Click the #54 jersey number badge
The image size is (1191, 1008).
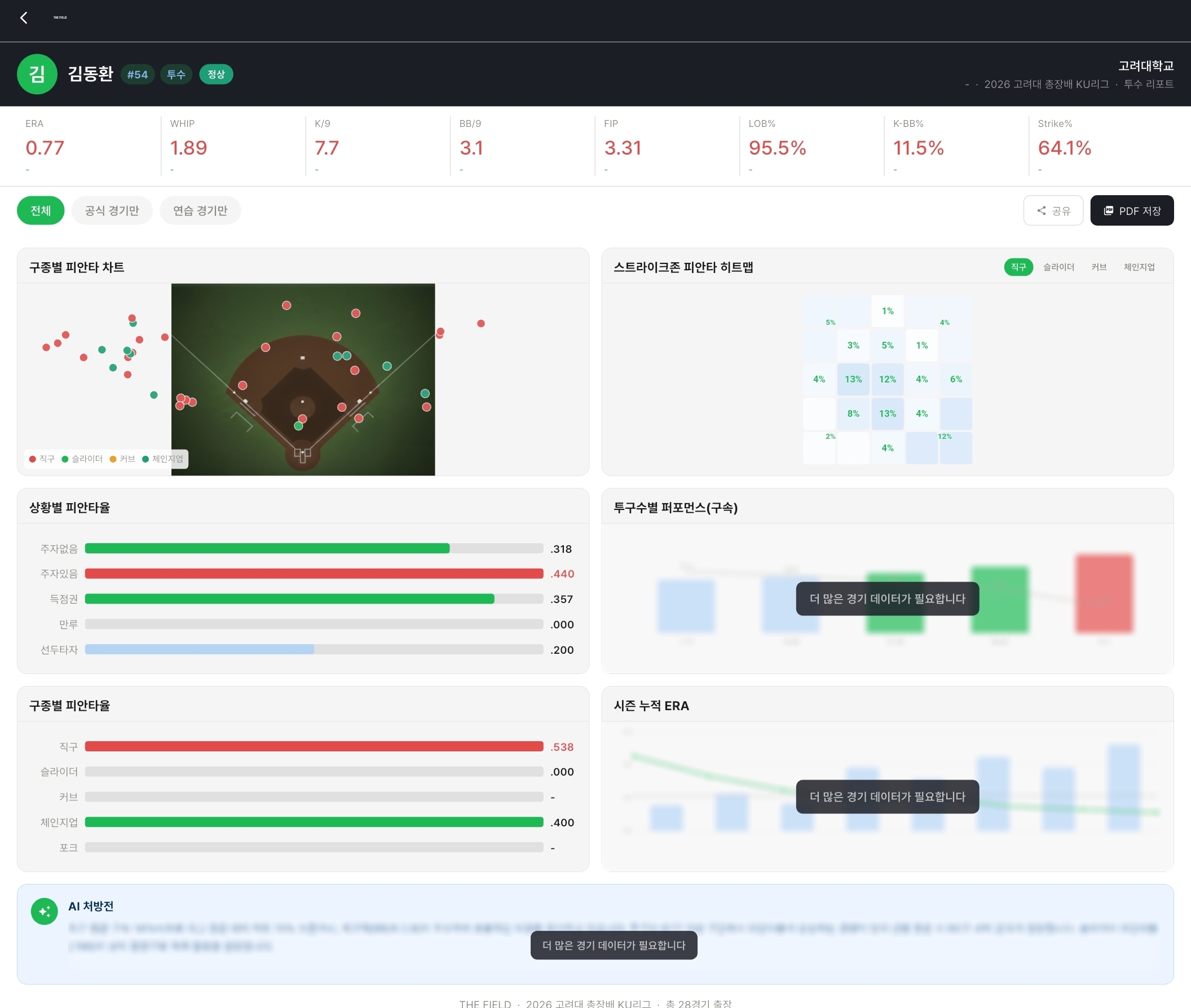(137, 74)
